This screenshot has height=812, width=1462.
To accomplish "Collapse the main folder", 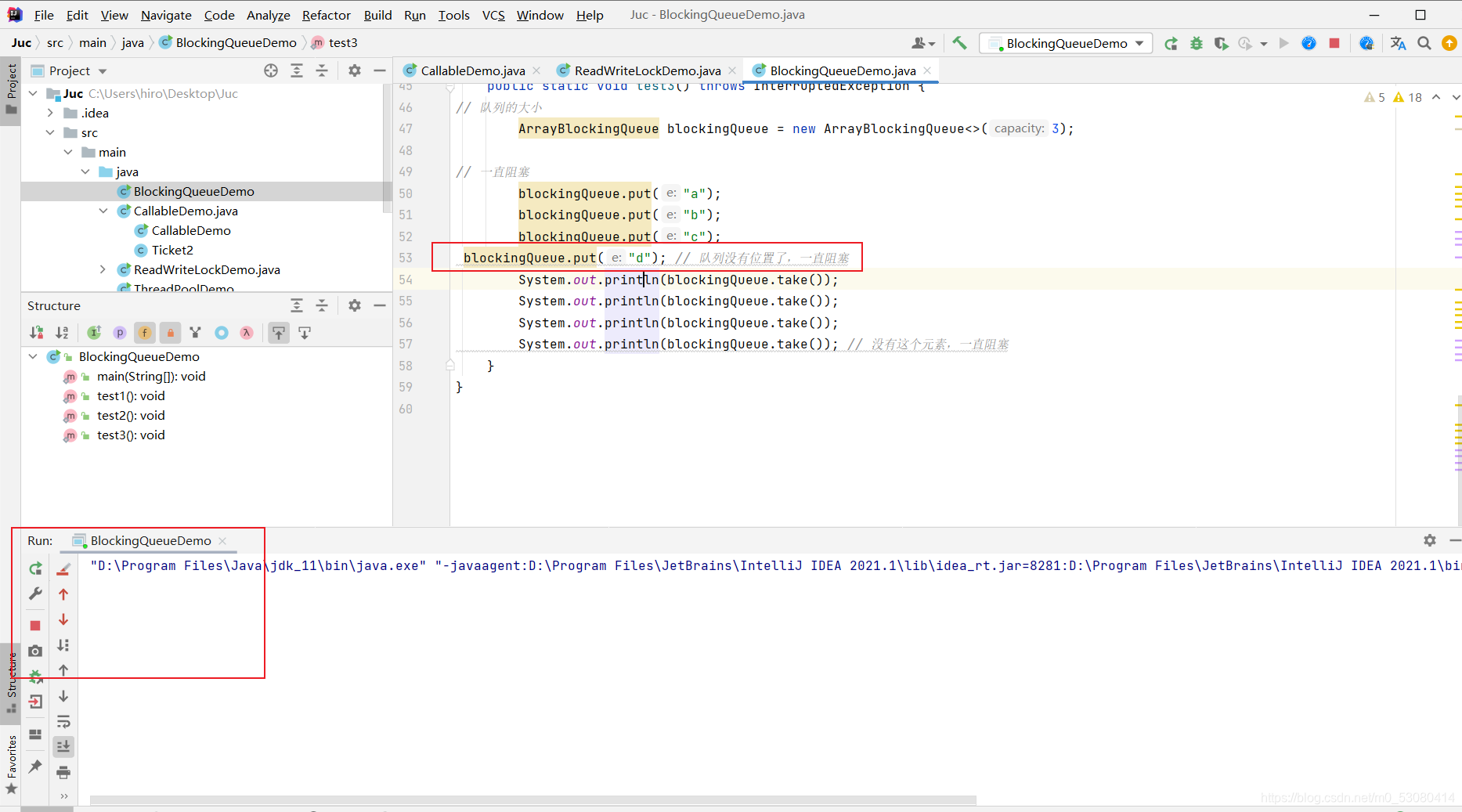I will point(68,152).
